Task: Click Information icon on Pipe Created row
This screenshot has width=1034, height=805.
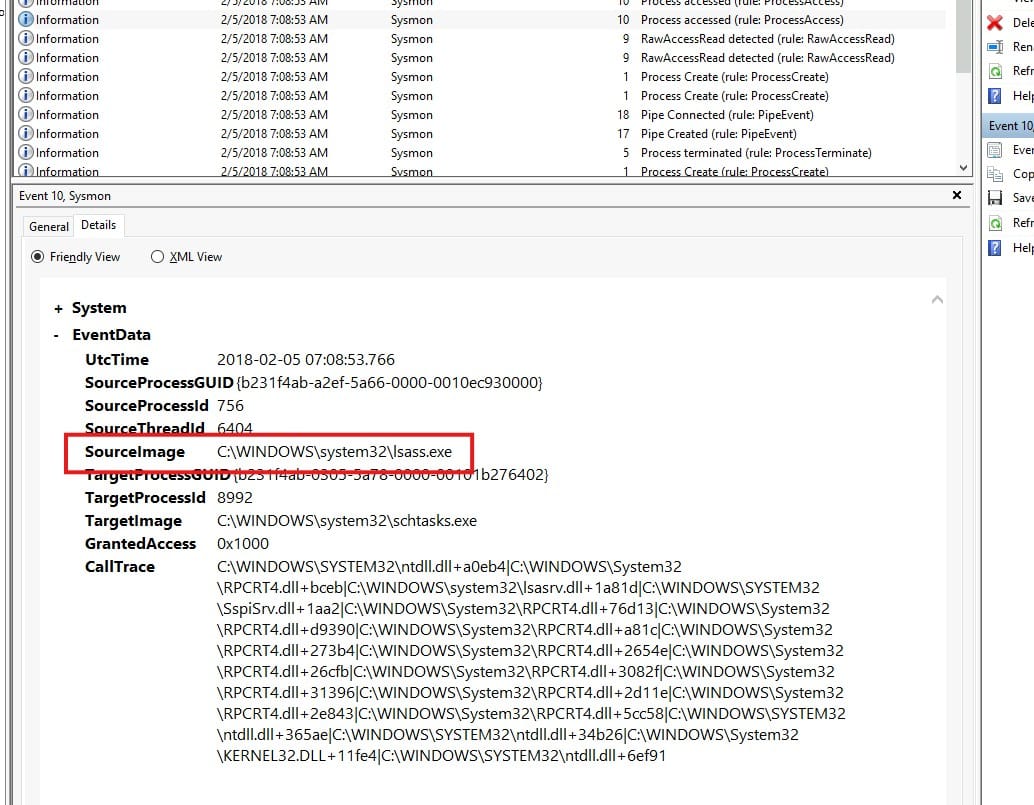Action: pyautogui.click(x=26, y=134)
